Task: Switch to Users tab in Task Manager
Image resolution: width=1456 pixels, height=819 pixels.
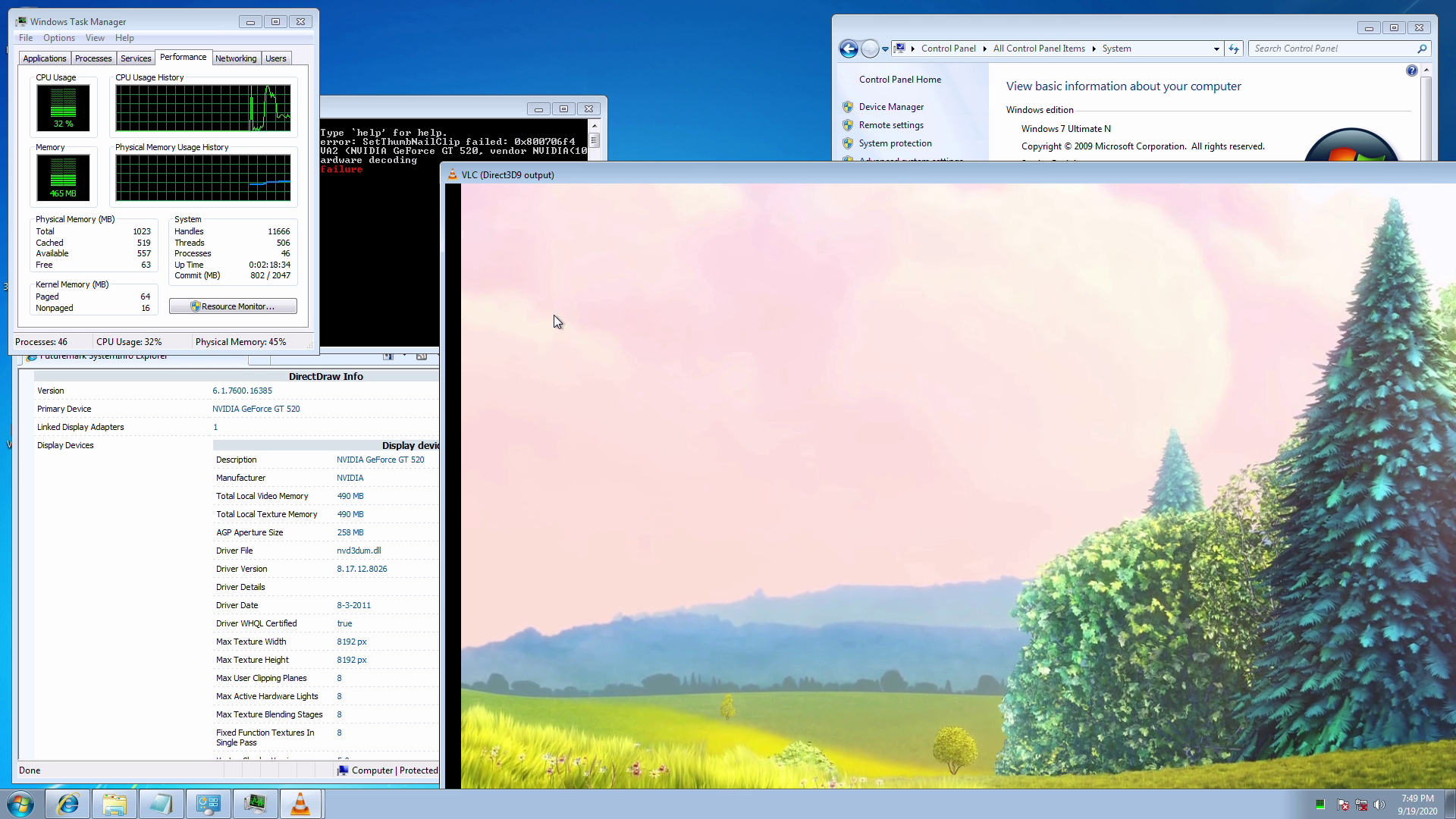Action: [x=276, y=58]
